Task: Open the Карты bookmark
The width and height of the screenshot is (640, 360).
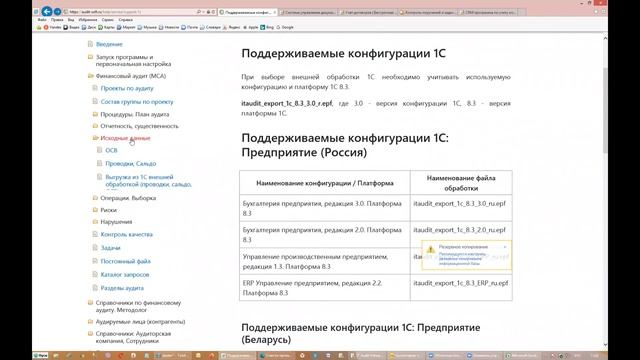Action: pos(107,27)
